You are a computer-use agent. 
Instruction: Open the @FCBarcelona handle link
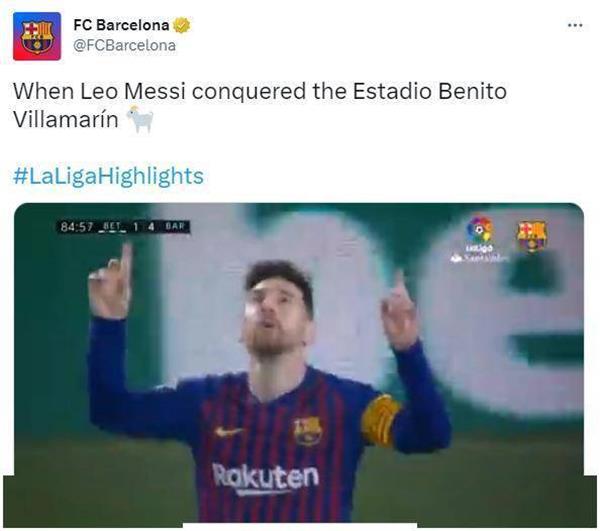click(124, 46)
